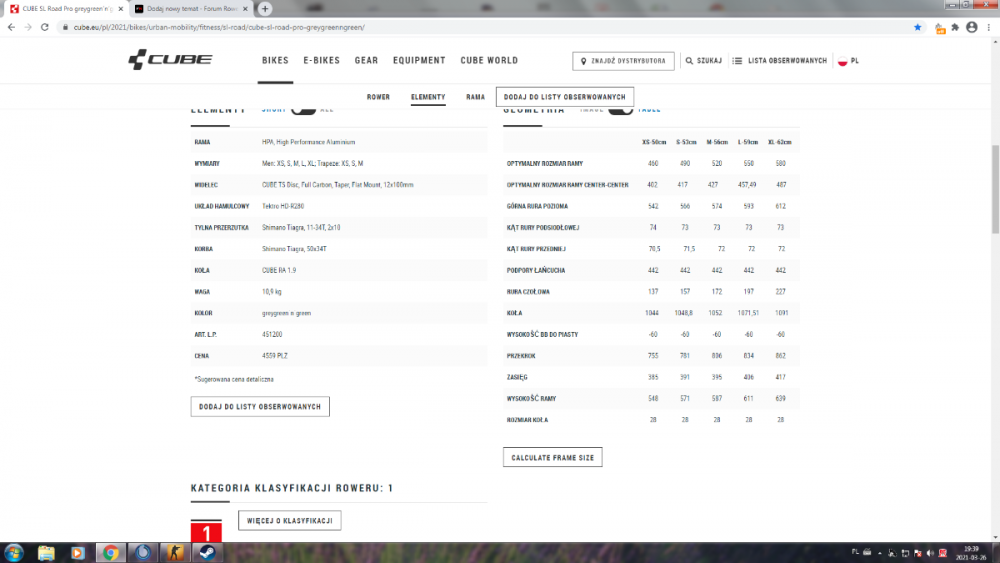Jump to the ROWER section tab

(x=378, y=97)
